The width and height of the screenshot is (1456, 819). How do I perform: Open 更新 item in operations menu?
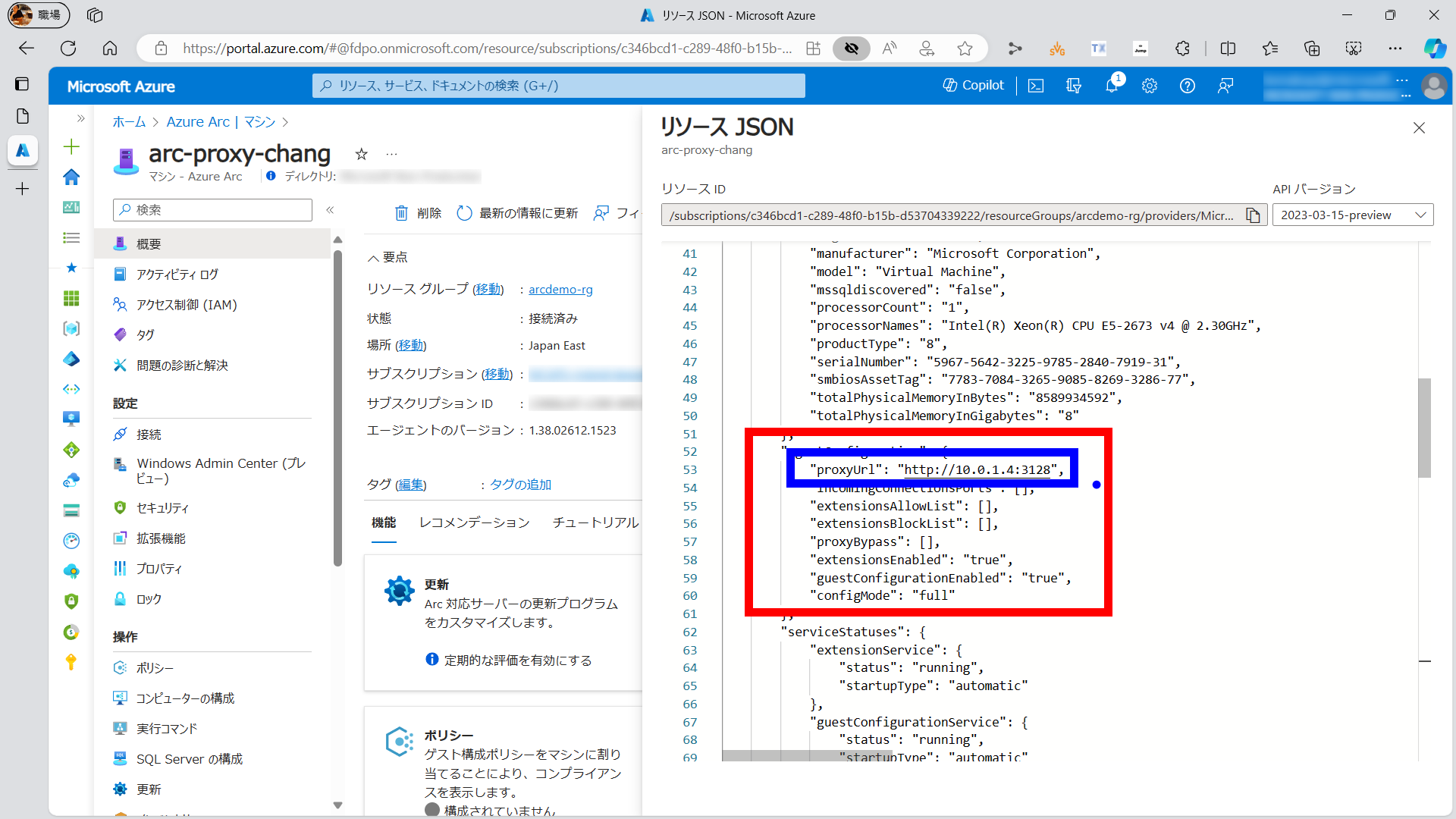(x=213, y=789)
